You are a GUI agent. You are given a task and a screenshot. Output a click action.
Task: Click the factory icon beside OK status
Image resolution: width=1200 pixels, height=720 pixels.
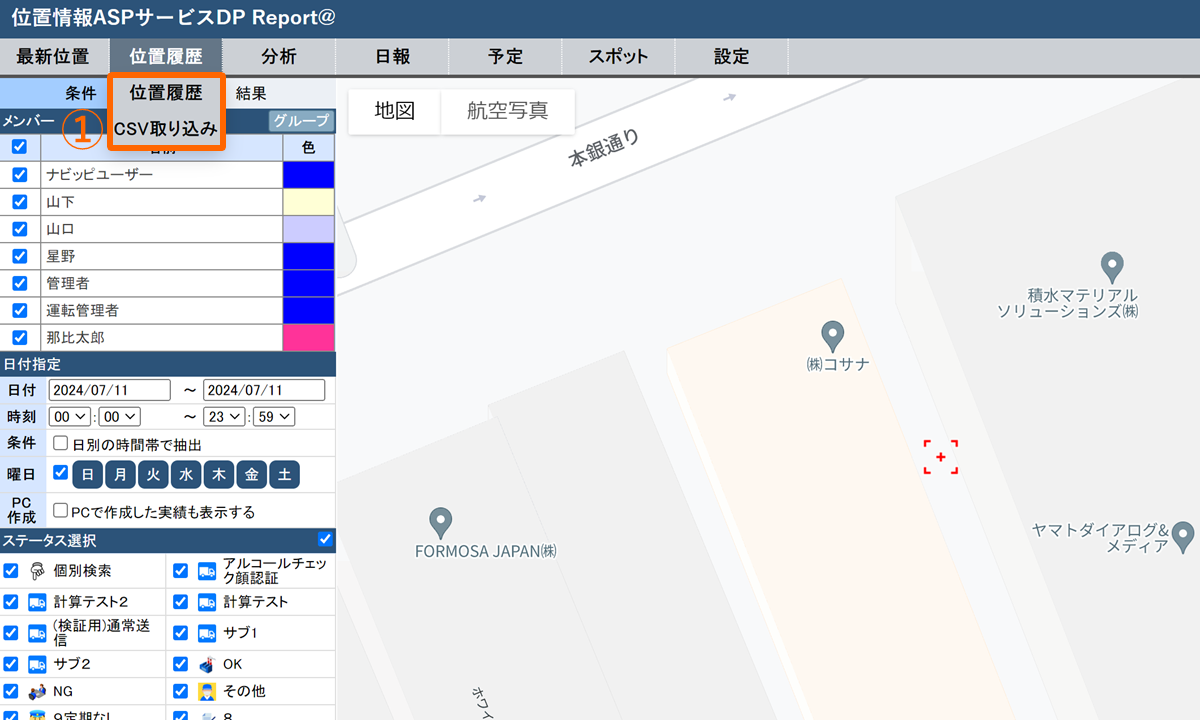(207, 664)
